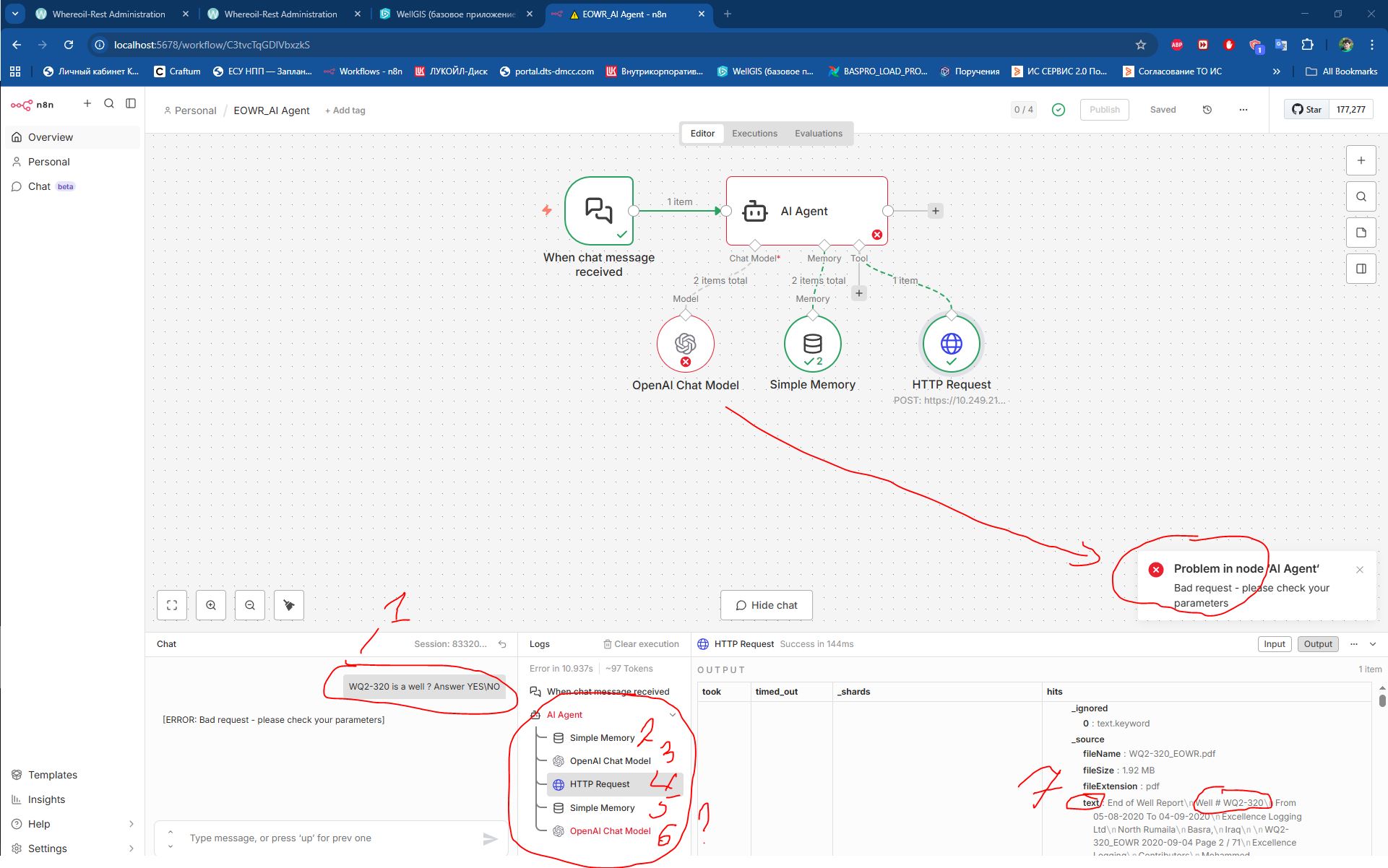The height and width of the screenshot is (868, 1388).
Task: Open the OpenAI Chat Model node
Action: click(x=685, y=344)
